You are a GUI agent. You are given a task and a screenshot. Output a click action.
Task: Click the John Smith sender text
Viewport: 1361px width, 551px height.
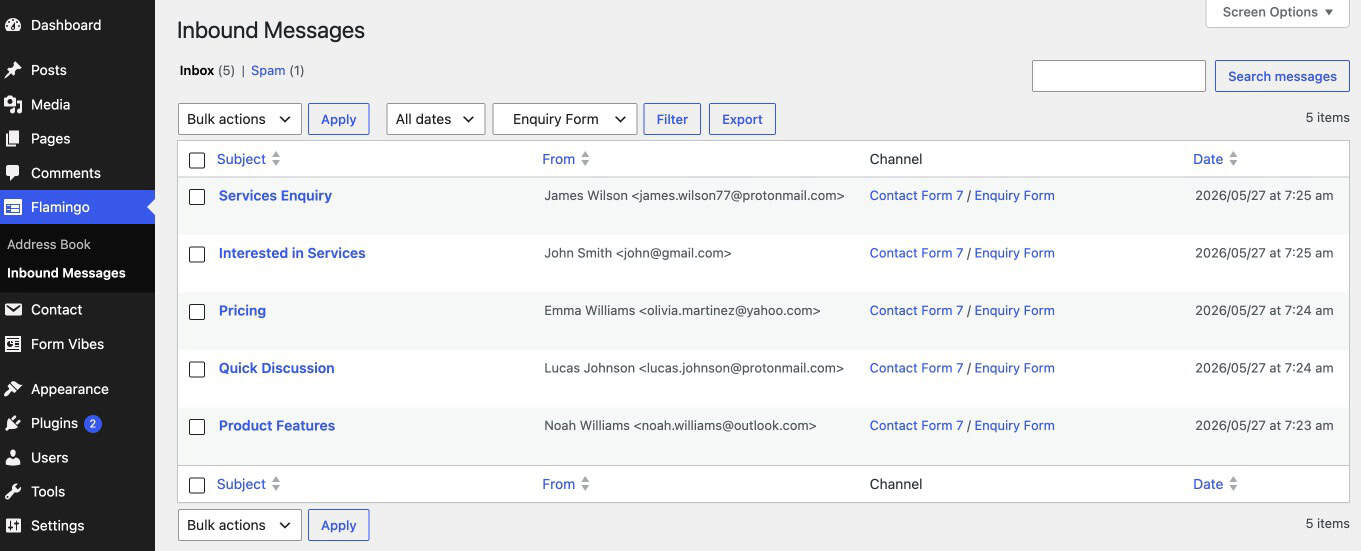coord(638,253)
